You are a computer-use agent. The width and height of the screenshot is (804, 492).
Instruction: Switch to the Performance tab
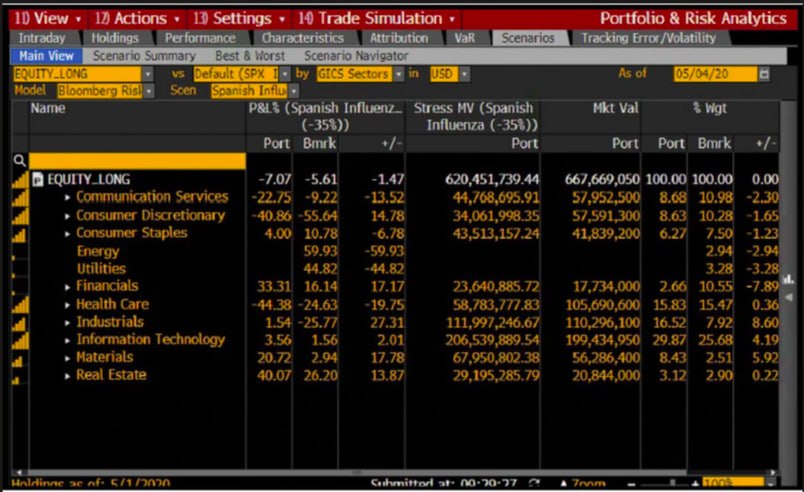point(200,38)
